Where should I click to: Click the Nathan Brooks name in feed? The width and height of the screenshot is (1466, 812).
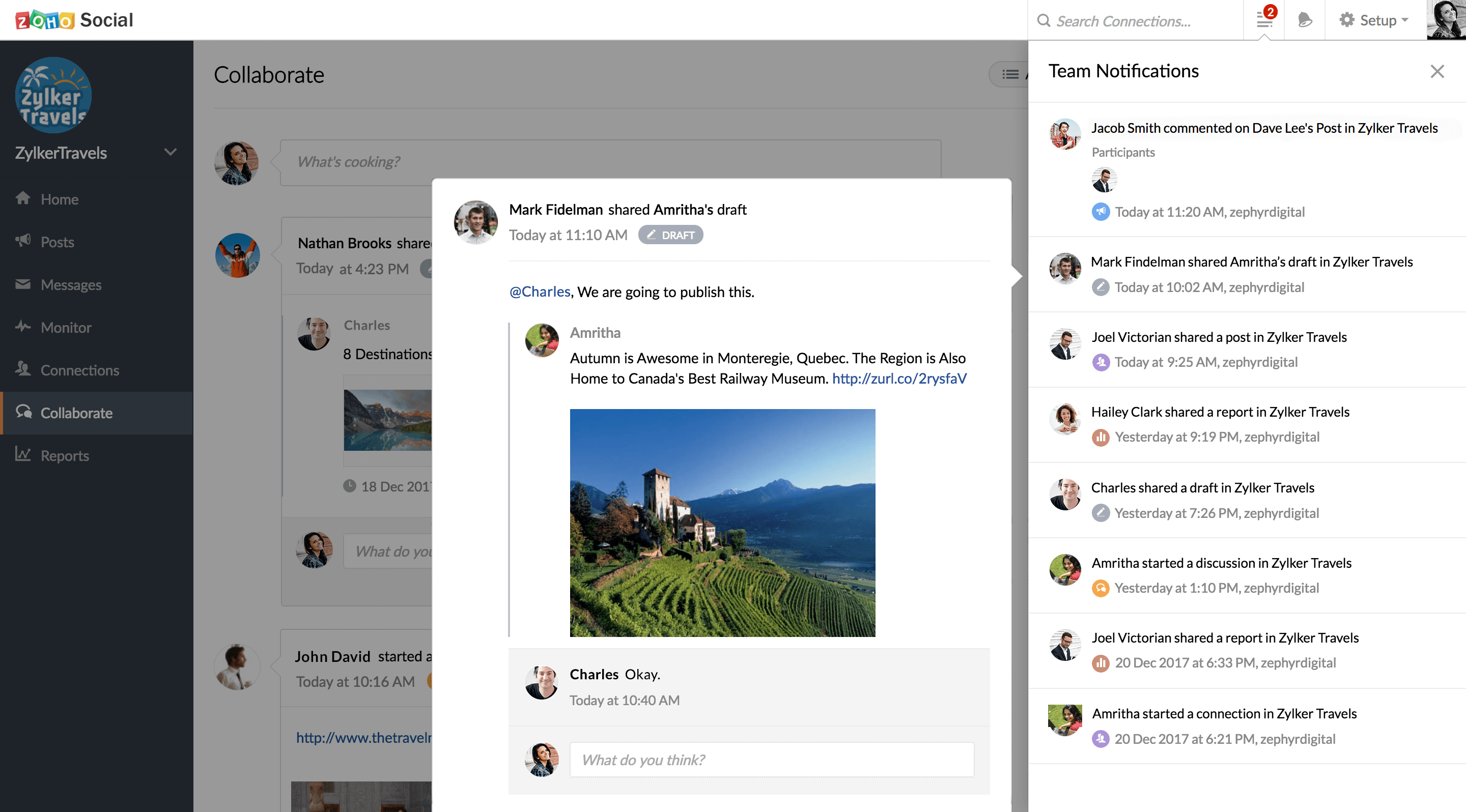click(345, 243)
